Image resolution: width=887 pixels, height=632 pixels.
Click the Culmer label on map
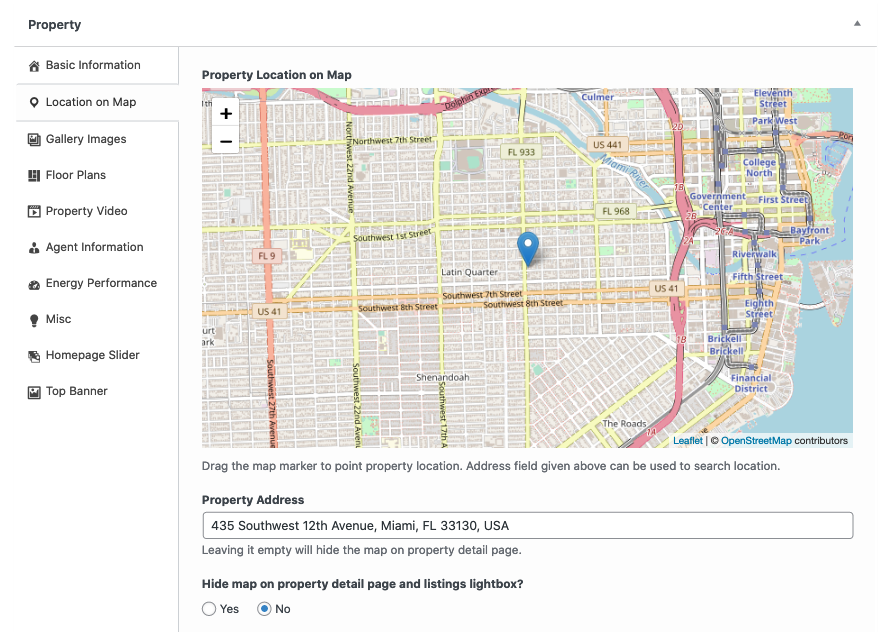point(597,97)
